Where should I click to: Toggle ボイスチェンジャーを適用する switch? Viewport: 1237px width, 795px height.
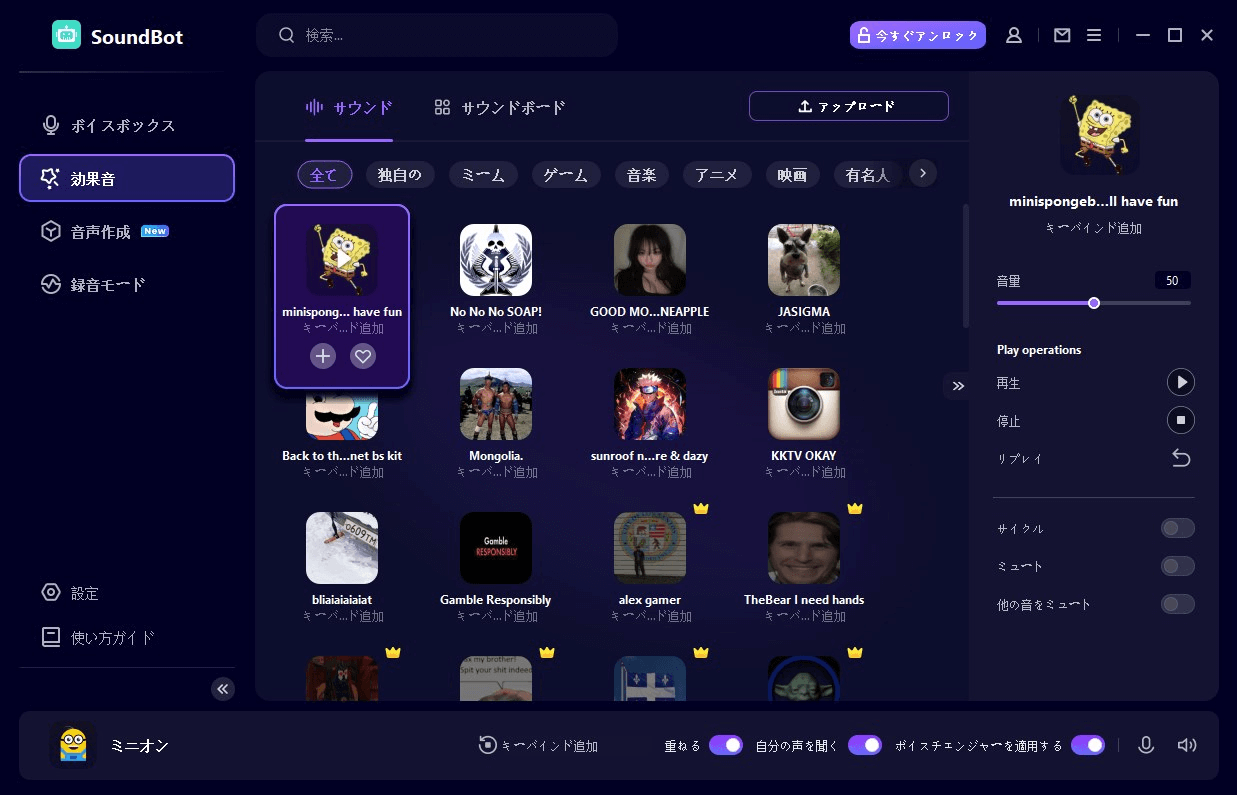(x=1088, y=745)
